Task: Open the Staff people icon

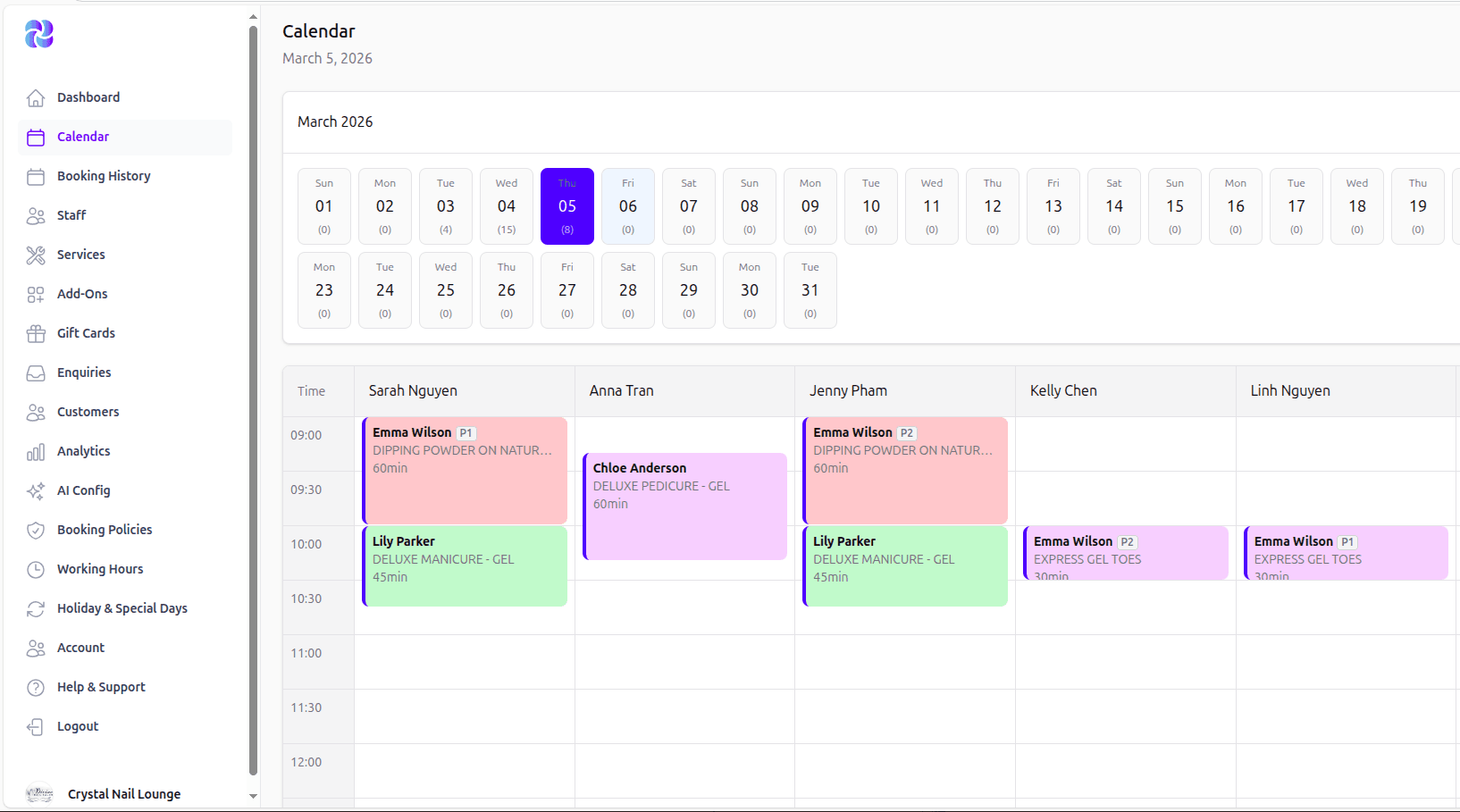Action: point(36,215)
